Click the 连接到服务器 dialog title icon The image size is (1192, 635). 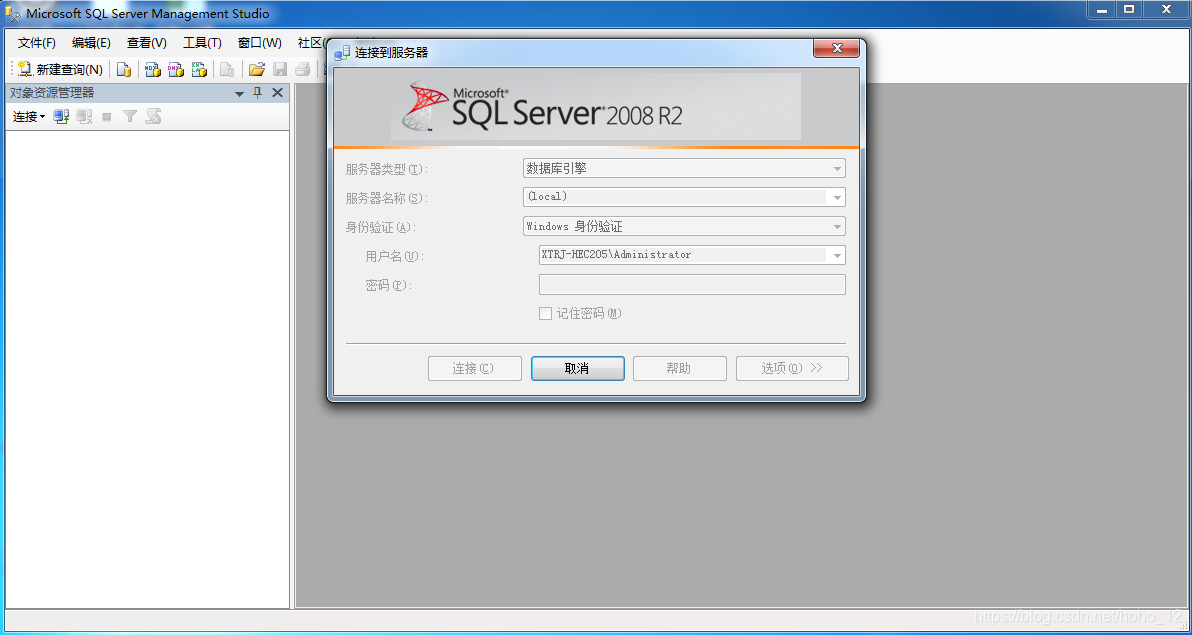[x=343, y=52]
